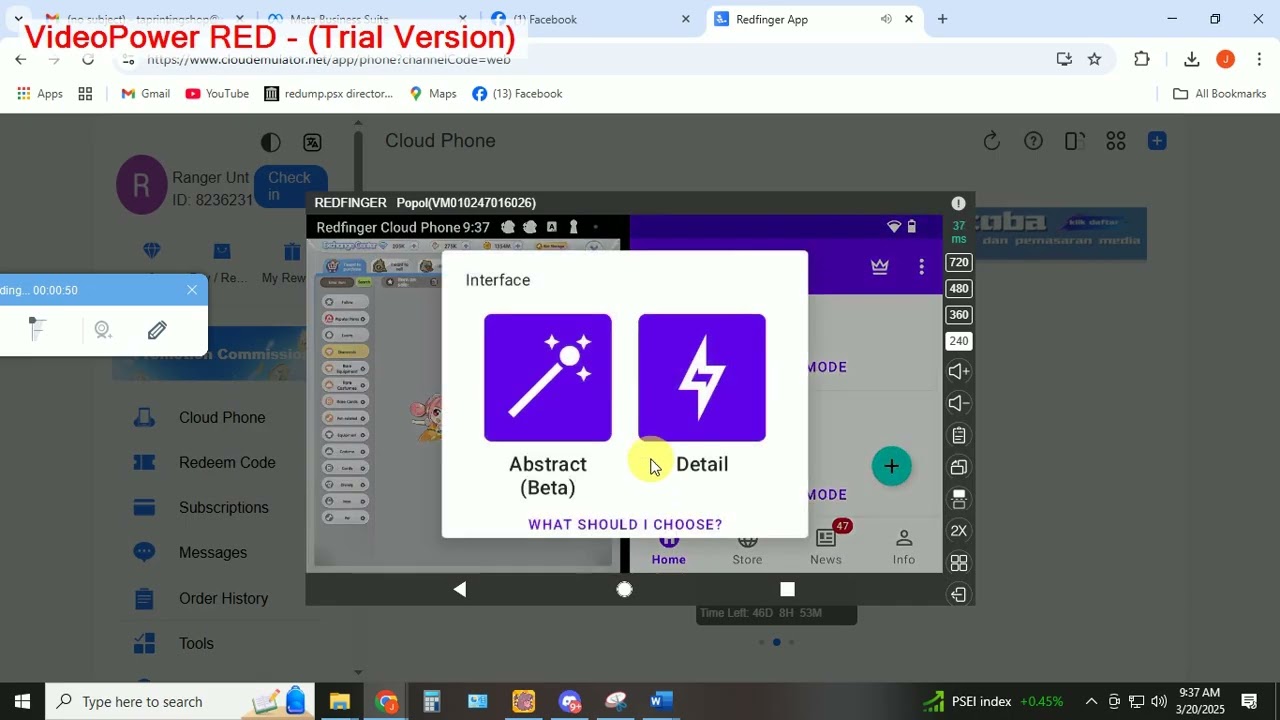
Task: Switch to the Facebook browser tab
Action: pyautogui.click(x=590, y=19)
